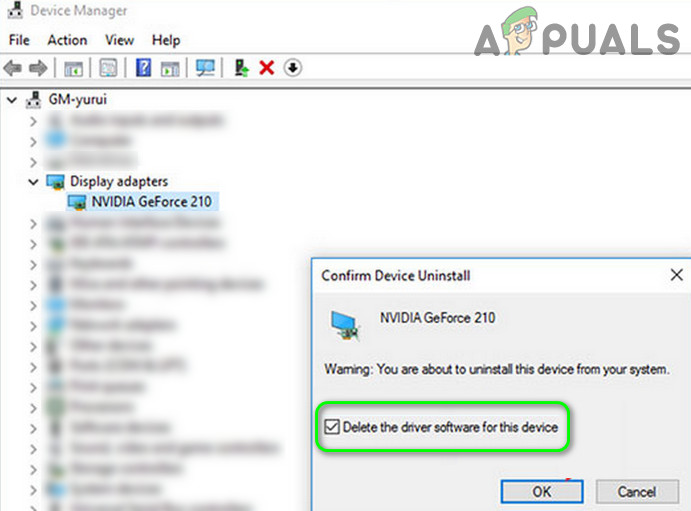Click the Forward arrow toolbar icon
Screen dimensions: 691x511
(38, 68)
